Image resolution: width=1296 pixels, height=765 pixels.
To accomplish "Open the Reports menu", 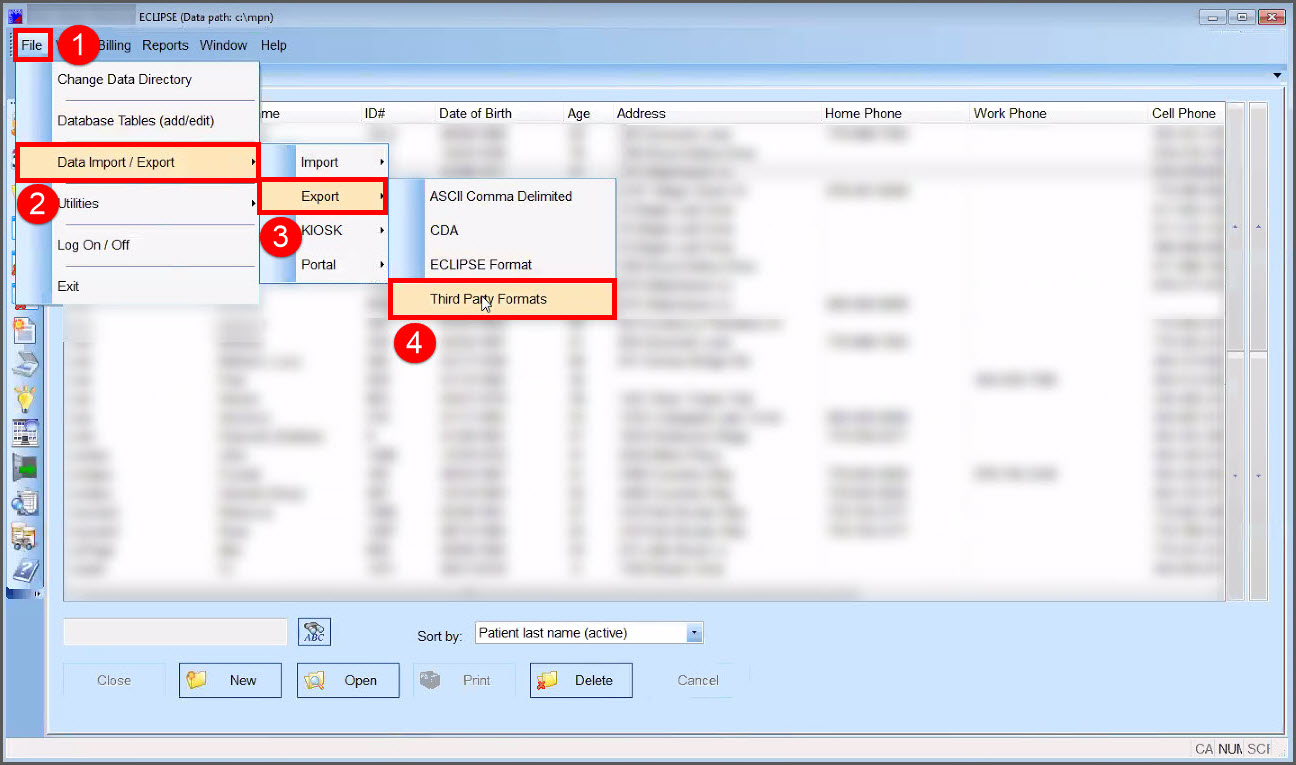I will click(165, 45).
